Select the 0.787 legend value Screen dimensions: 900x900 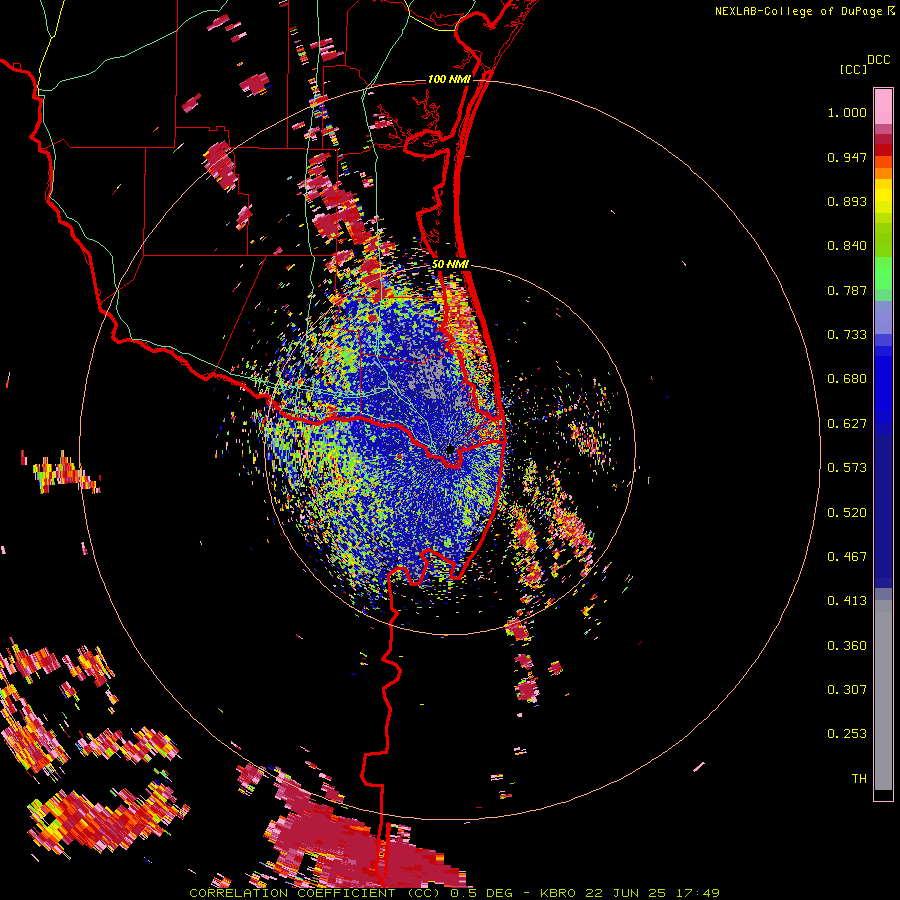tap(847, 290)
